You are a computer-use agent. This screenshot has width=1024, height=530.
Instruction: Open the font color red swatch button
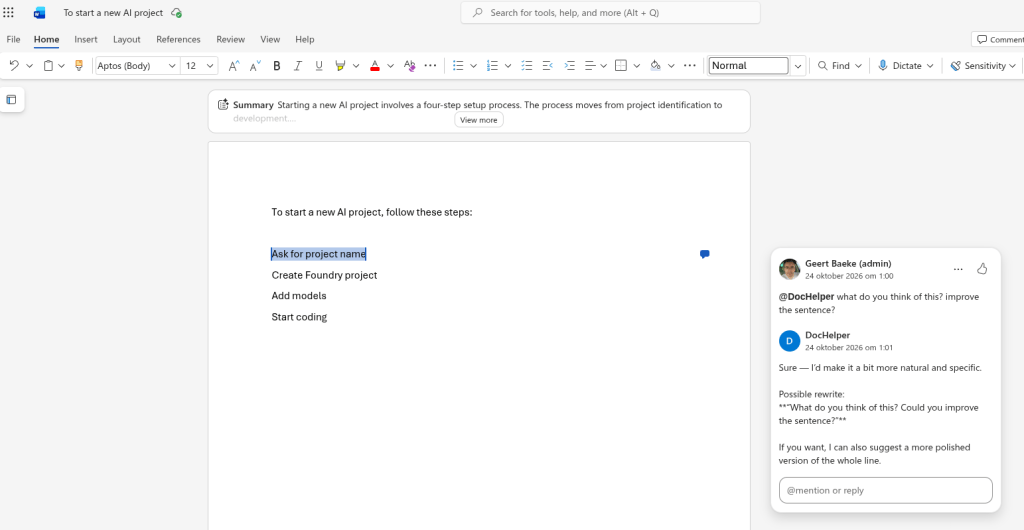click(375, 65)
